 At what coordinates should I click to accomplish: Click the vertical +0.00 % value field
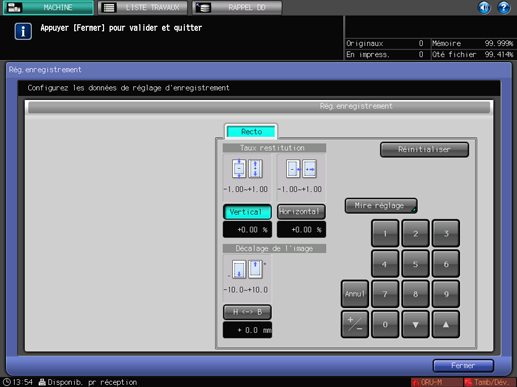point(247,230)
